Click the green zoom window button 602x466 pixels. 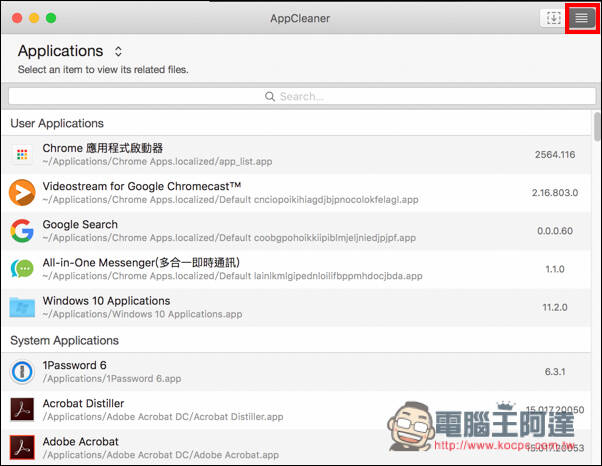[x=51, y=18]
